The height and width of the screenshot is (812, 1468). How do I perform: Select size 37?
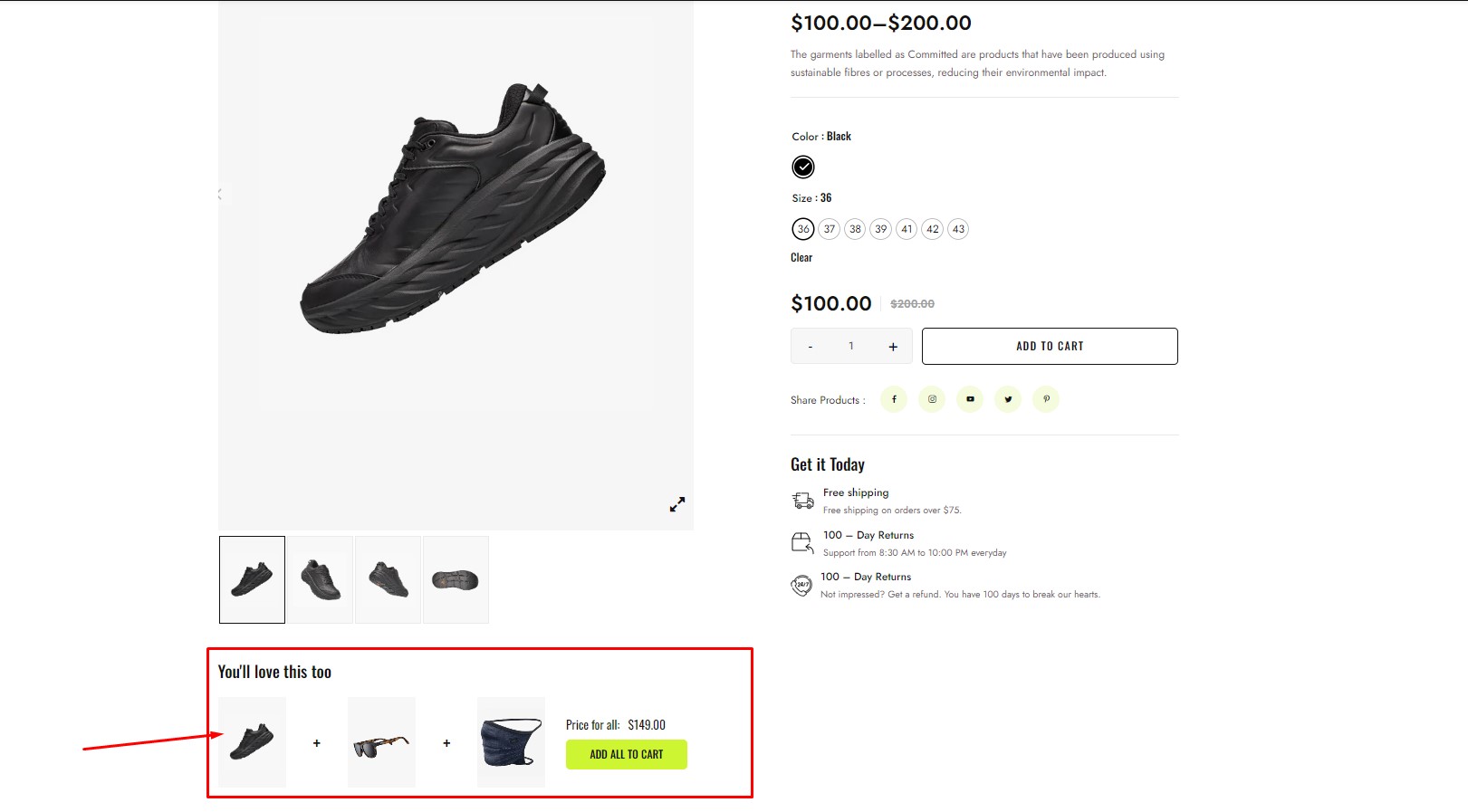tap(830, 229)
